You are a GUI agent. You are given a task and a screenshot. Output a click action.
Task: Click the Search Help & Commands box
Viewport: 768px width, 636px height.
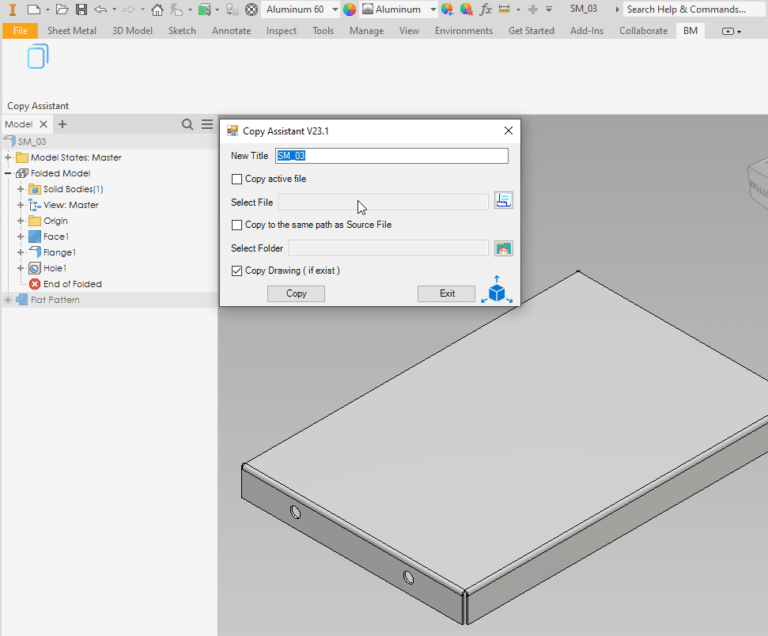(693, 9)
